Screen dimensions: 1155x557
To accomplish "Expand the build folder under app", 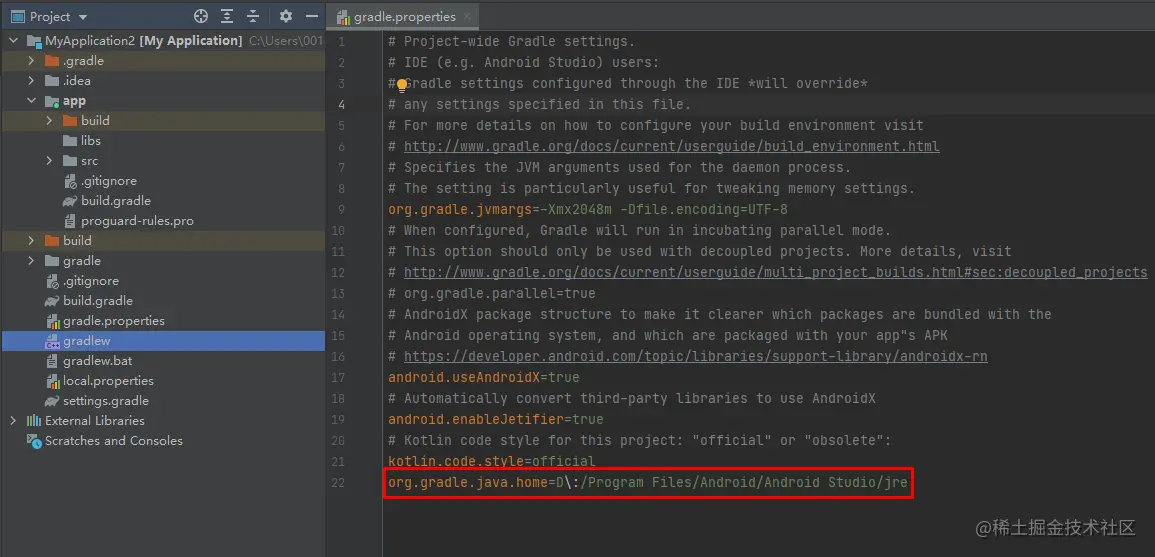I will pyautogui.click(x=49, y=120).
